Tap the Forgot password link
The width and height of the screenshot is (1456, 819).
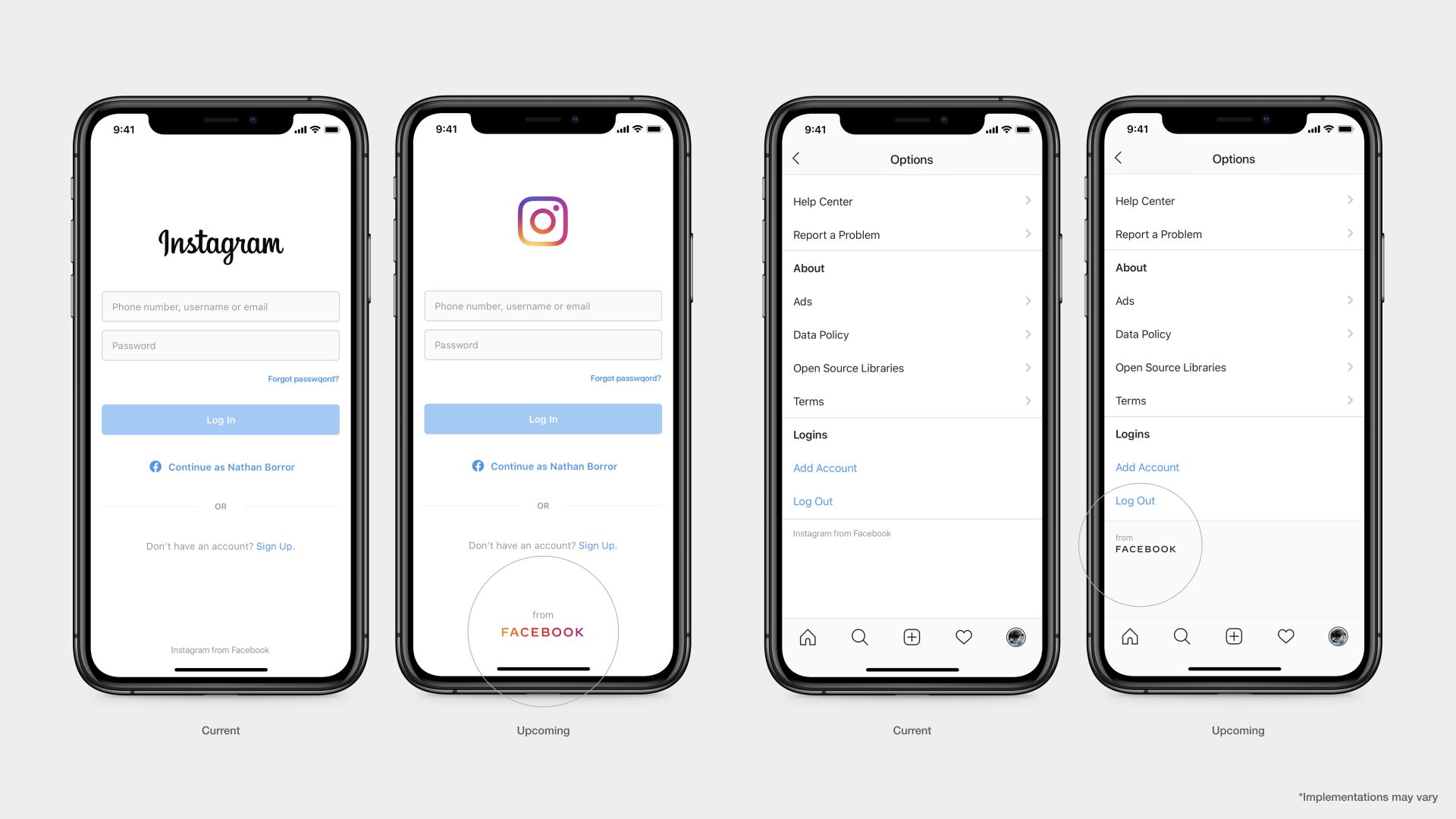(302, 378)
